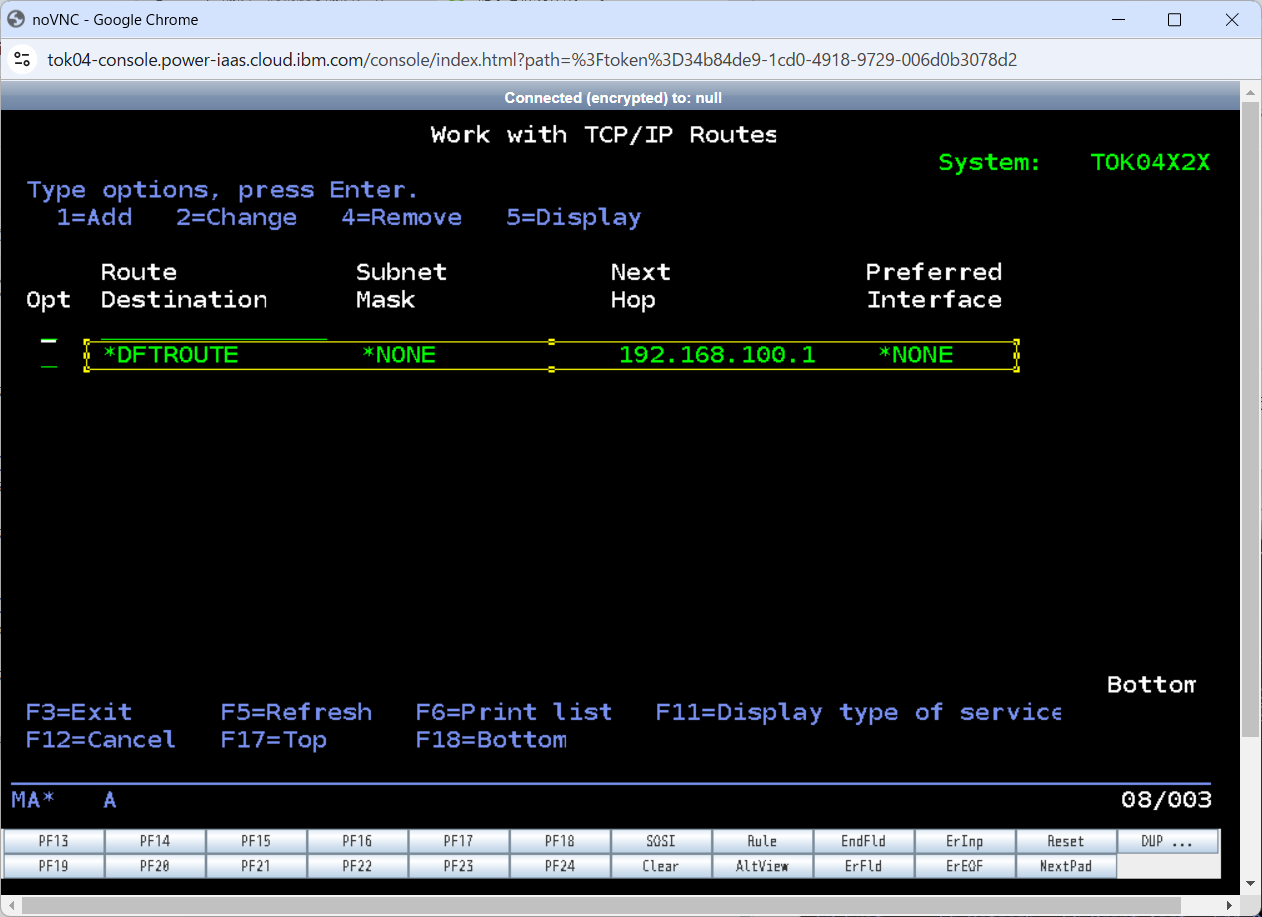Click the PF20 keypad button

[x=155, y=866]
